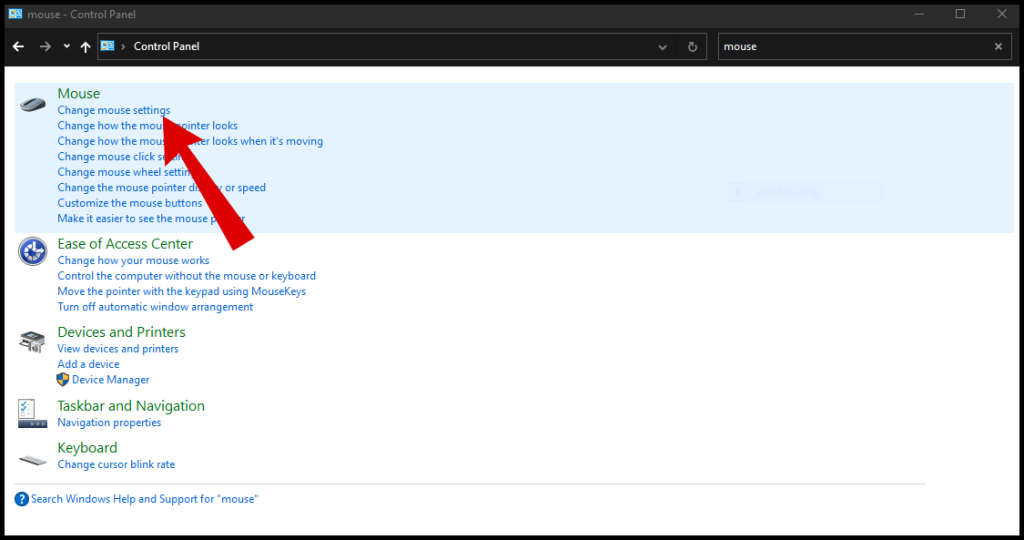This screenshot has height=540, width=1024.
Task: Click Navigation properties link
Action: (x=109, y=423)
